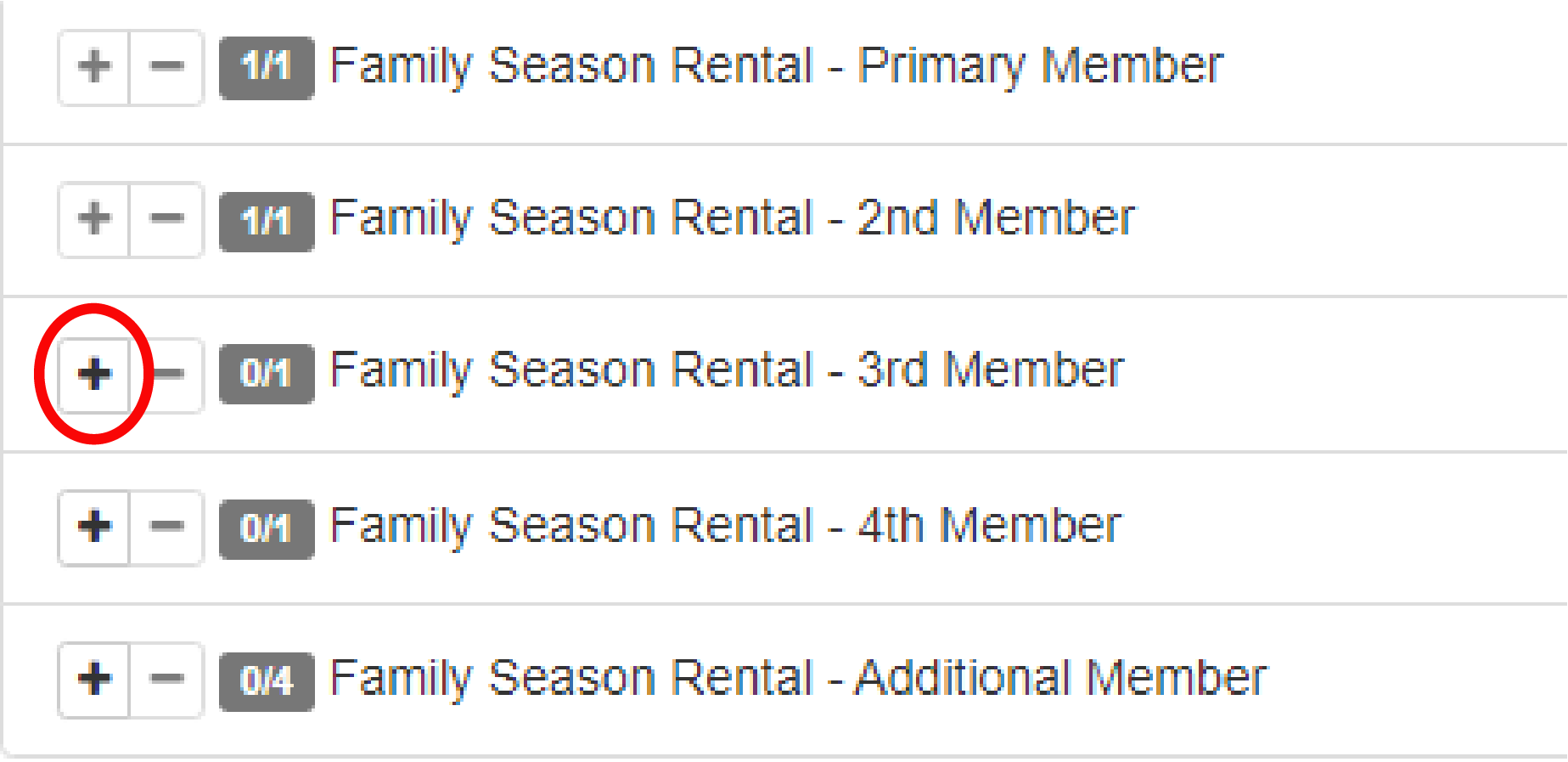Select the 0/1 badge beside 4th Member
The image size is (1568, 762).
pyautogui.click(x=265, y=526)
